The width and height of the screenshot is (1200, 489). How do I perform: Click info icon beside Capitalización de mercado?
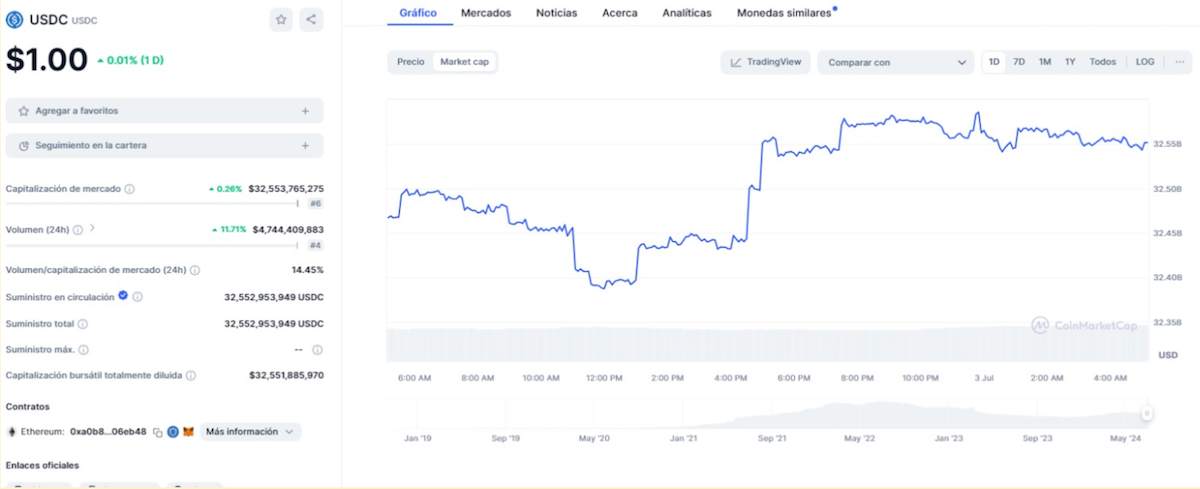pyautogui.click(x=130, y=189)
